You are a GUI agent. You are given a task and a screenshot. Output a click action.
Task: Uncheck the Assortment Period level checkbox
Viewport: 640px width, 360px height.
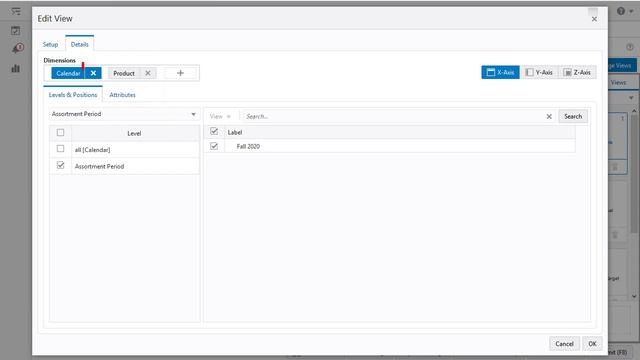pyautogui.click(x=60, y=165)
